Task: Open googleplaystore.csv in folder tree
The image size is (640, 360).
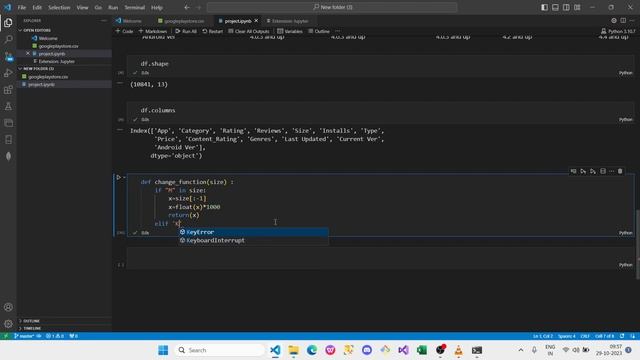Action: tap(48, 77)
